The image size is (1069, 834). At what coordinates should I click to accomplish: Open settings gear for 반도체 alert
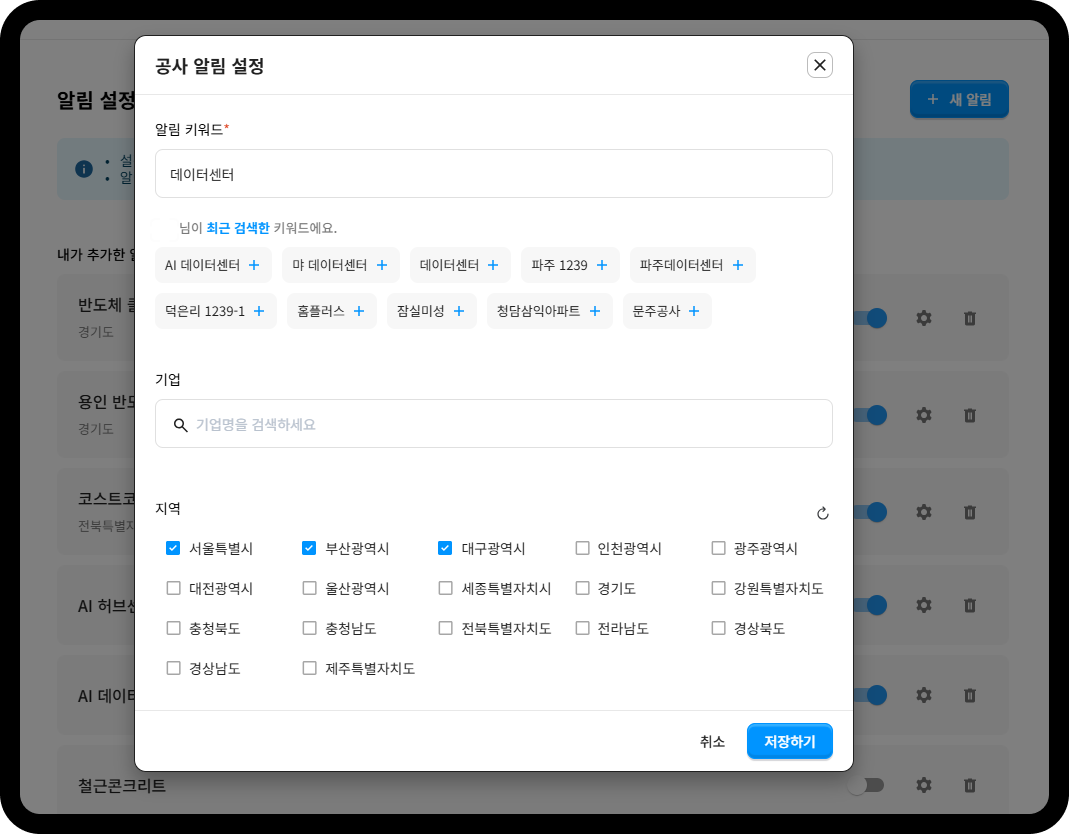point(924,318)
